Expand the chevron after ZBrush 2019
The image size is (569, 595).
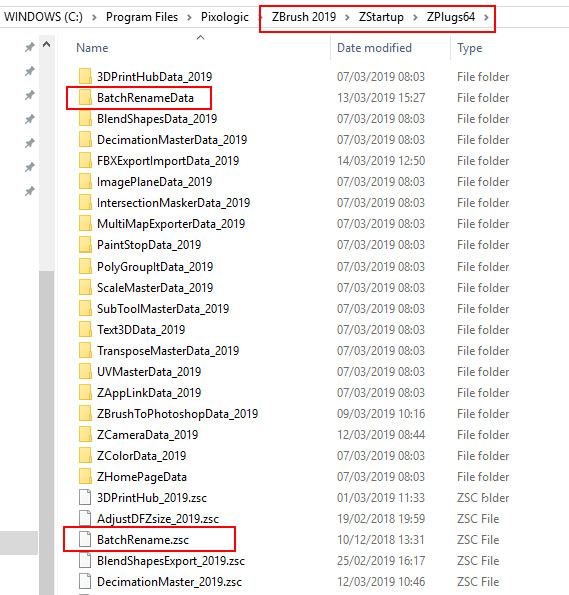pos(347,17)
